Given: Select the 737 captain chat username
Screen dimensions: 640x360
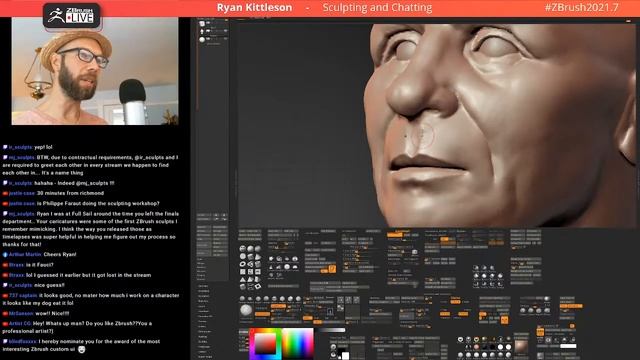Looking at the screenshot, I should [23, 295].
